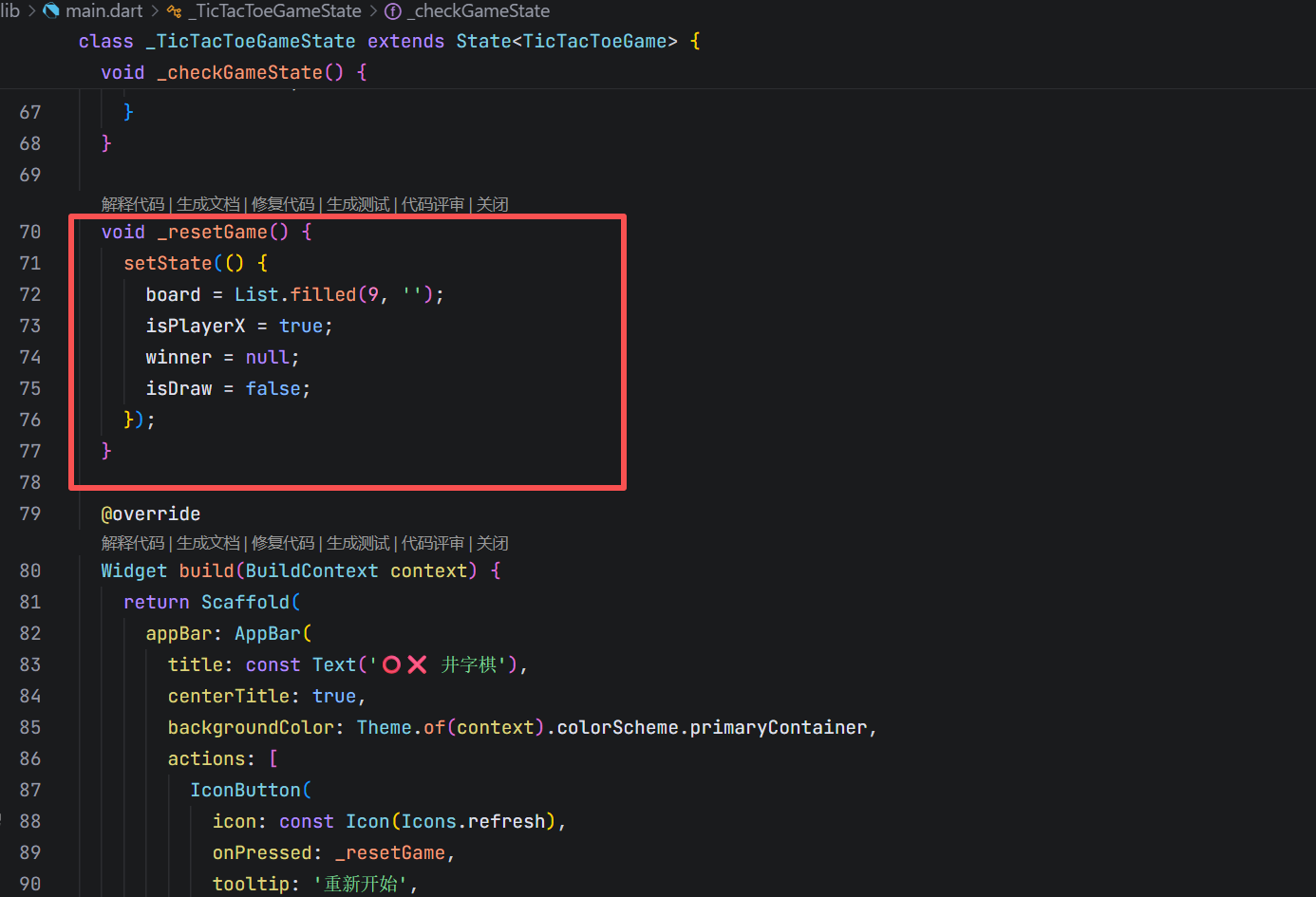
Task: Open the _TicTacToeGameState breadcrumb dropdown
Action: tap(274, 11)
